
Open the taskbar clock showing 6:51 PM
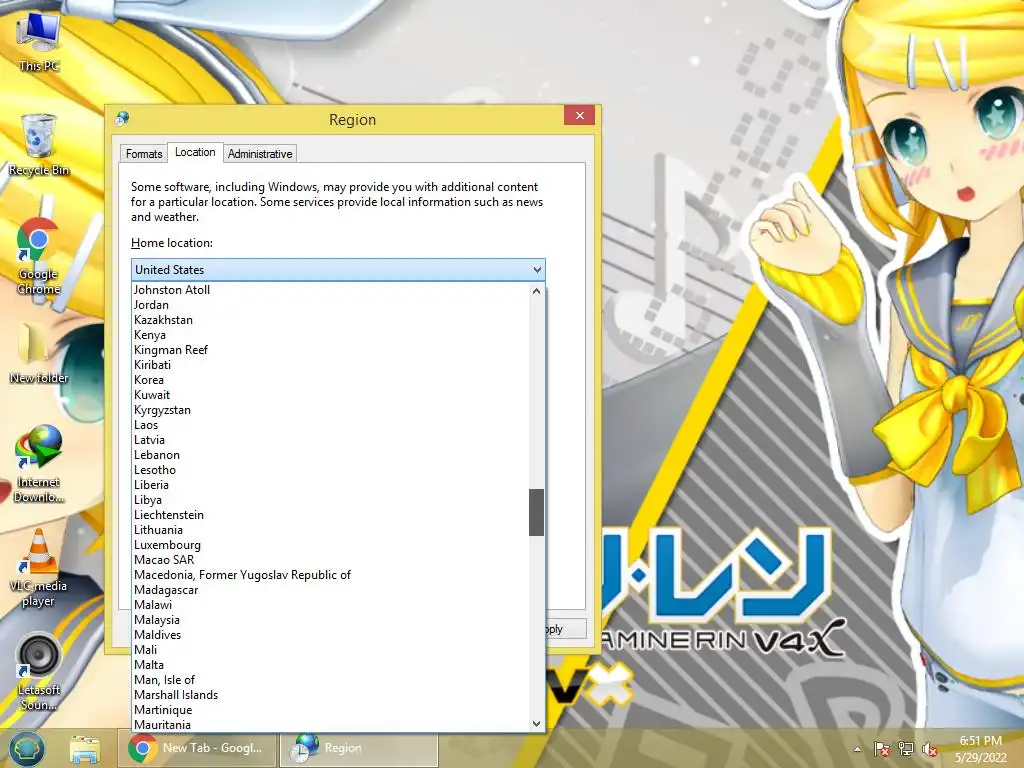pyautogui.click(x=980, y=749)
